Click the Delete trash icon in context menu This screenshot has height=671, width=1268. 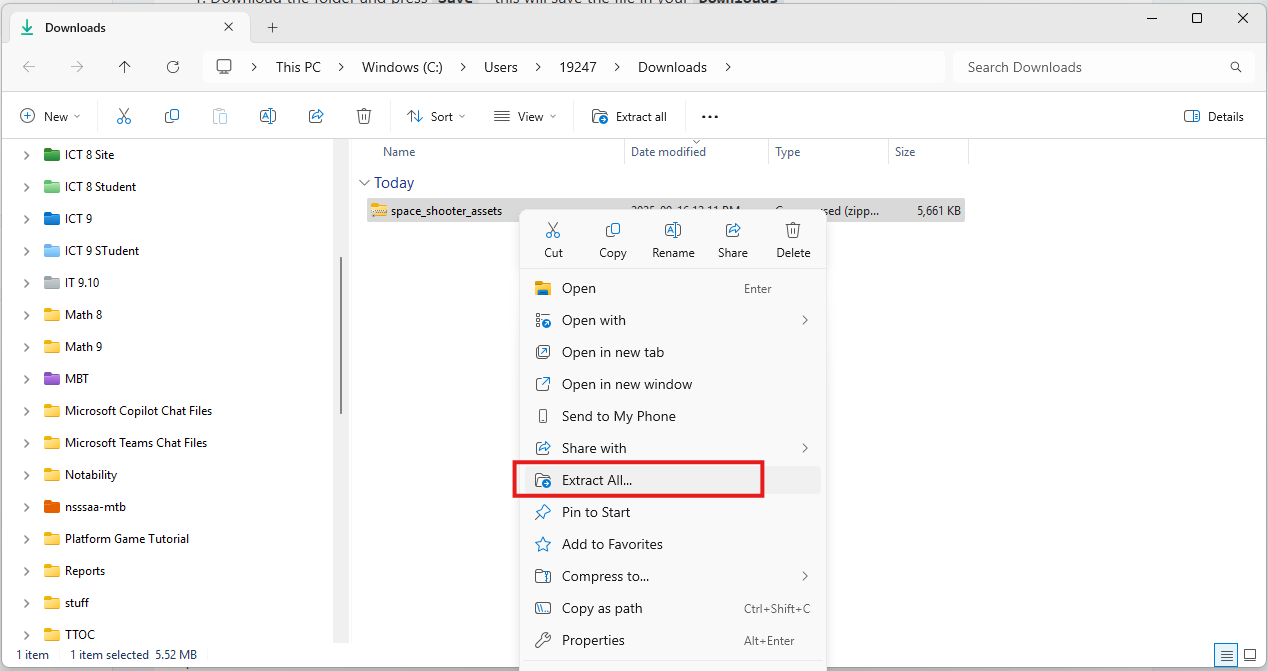click(793, 231)
